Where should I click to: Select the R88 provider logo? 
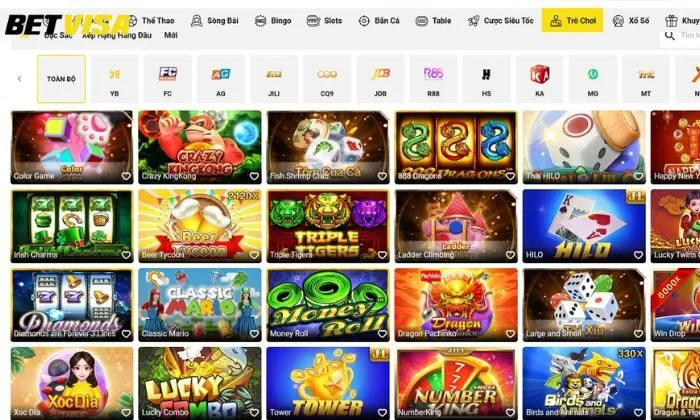[433, 79]
